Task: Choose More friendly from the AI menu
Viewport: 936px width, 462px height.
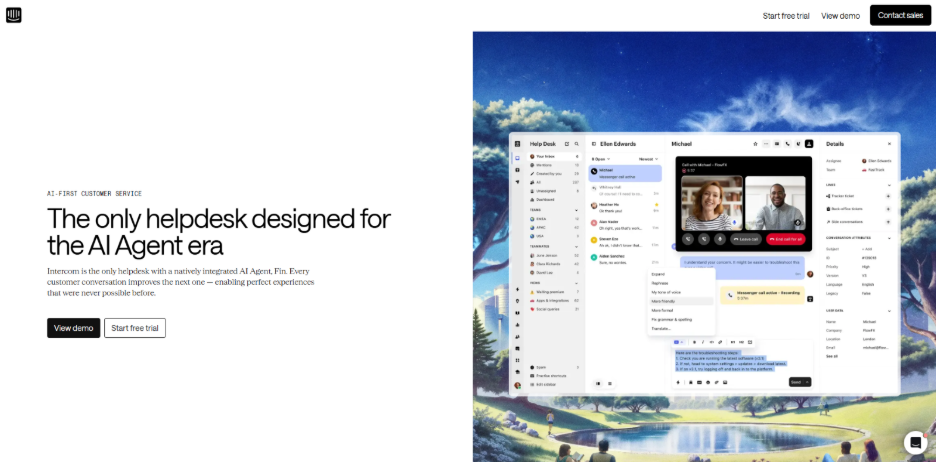Action: pyautogui.click(x=681, y=301)
